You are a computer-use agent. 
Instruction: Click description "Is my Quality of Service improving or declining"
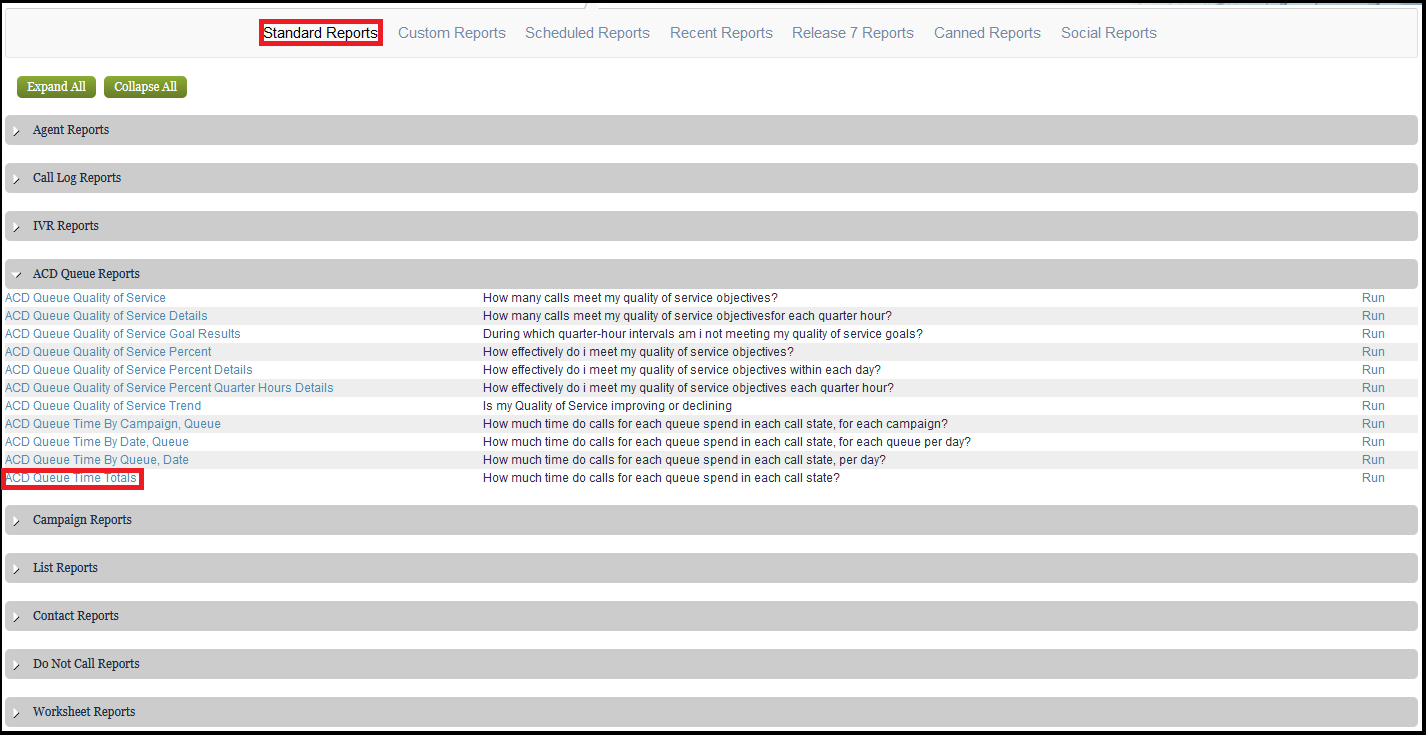(x=607, y=406)
